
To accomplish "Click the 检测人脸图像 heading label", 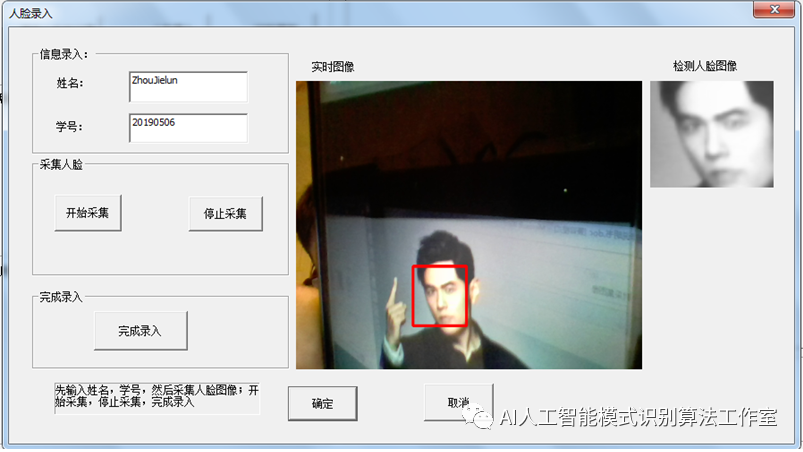I will (x=705, y=66).
